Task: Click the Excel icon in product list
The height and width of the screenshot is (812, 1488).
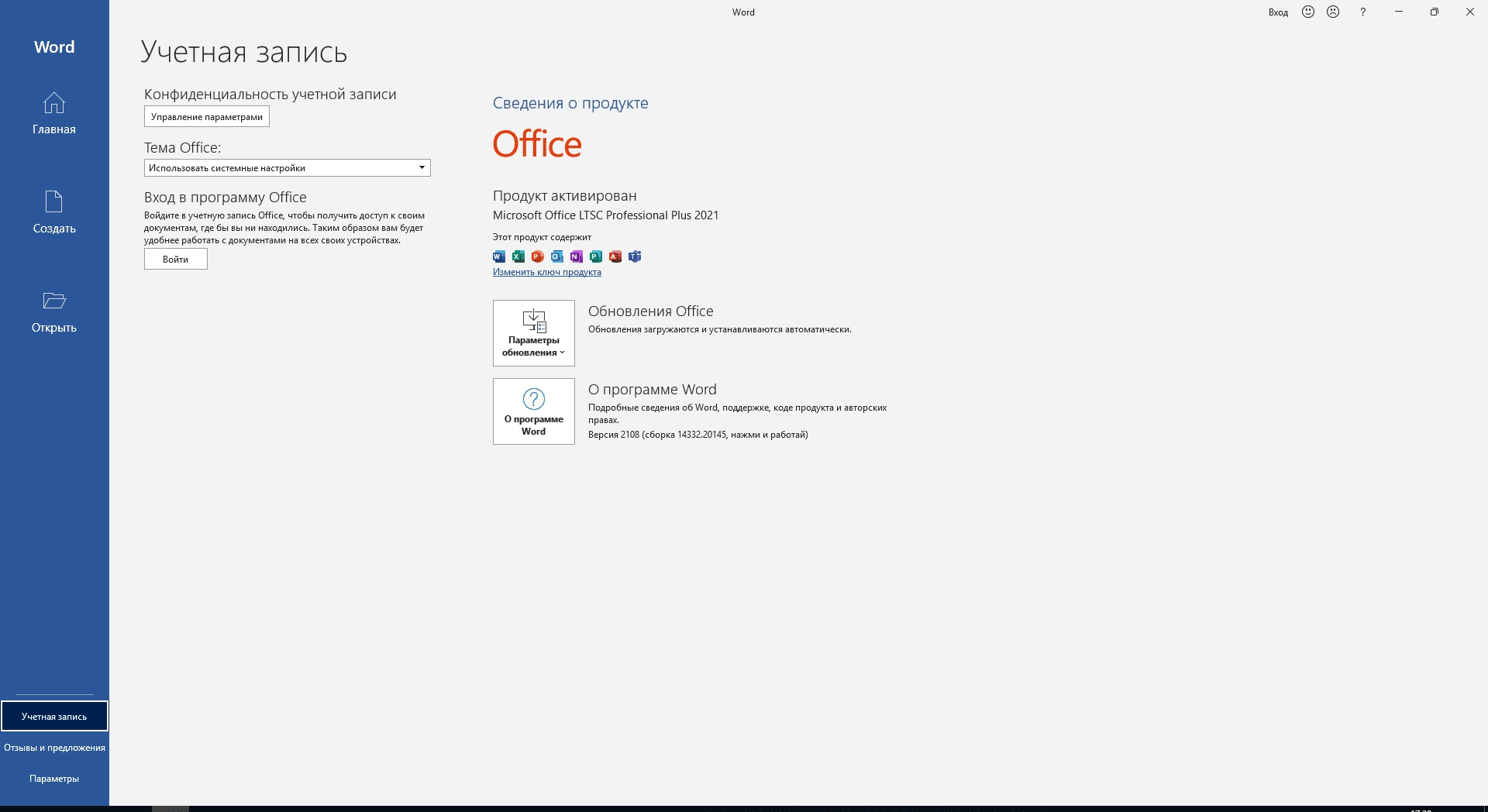Action: tap(518, 256)
